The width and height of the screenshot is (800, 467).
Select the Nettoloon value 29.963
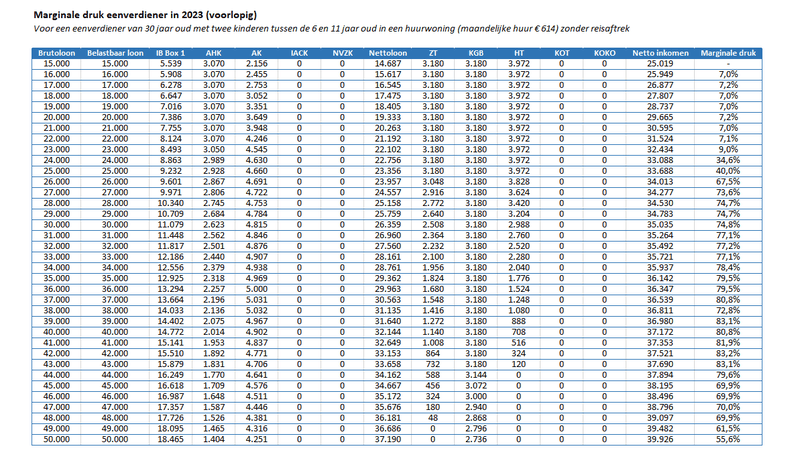[x=388, y=289]
